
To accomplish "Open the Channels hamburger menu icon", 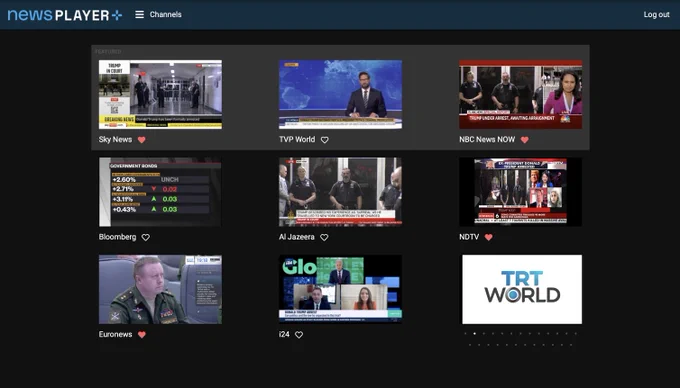I will pos(139,15).
